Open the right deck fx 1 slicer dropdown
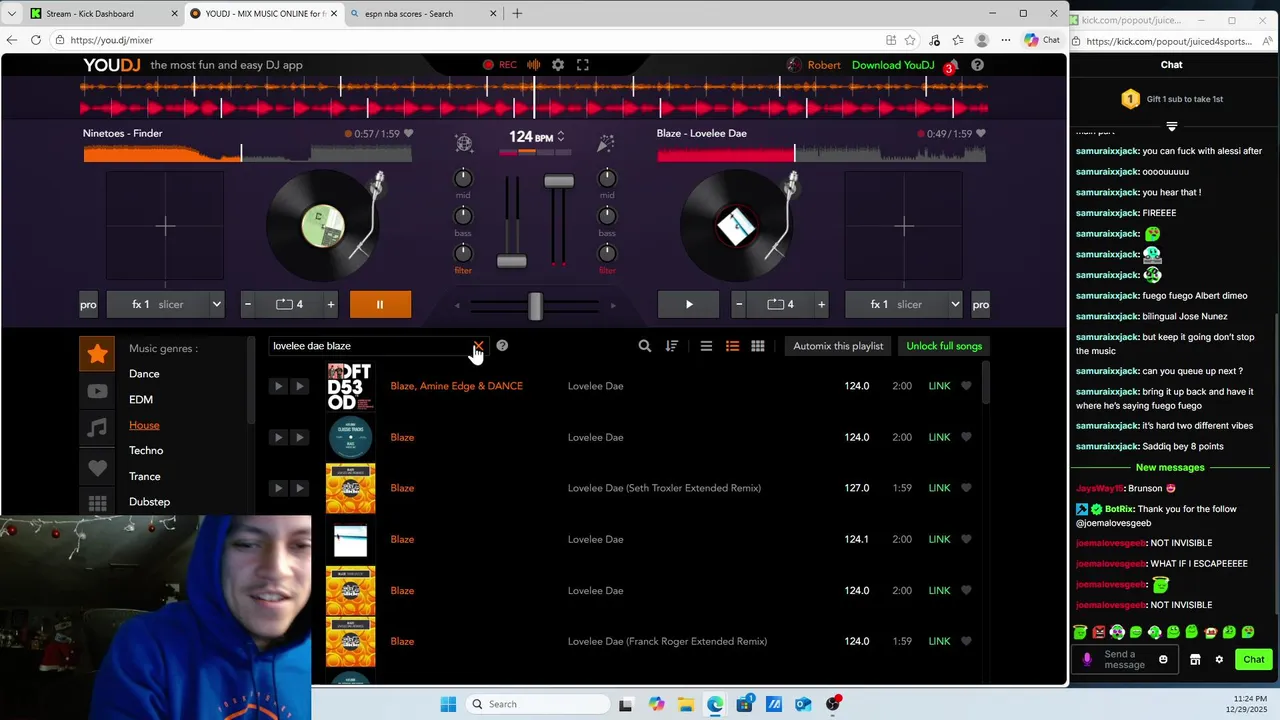 coord(903,304)
